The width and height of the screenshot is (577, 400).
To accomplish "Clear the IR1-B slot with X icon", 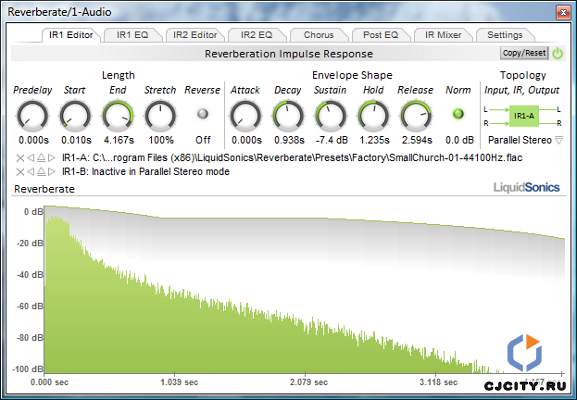I will 20,172.
